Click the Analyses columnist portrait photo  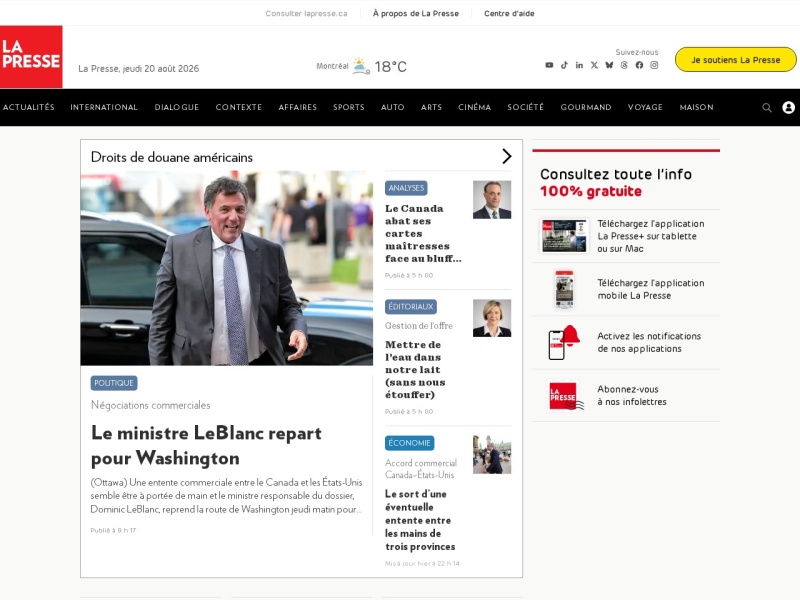coord(492,200)
